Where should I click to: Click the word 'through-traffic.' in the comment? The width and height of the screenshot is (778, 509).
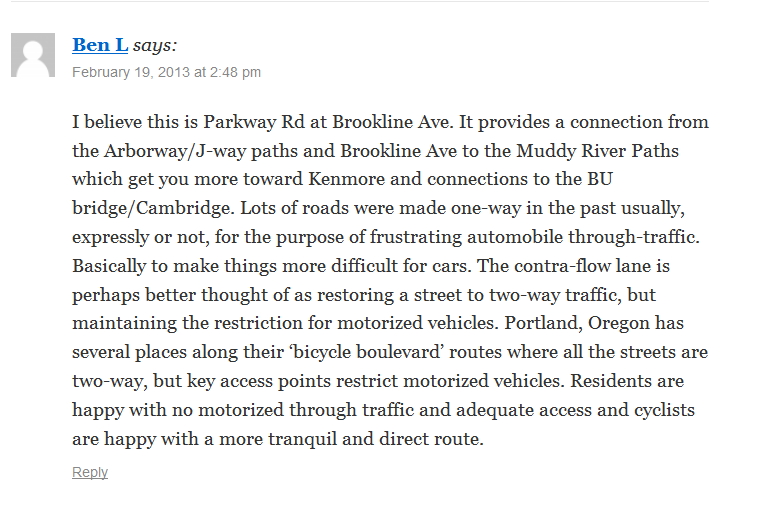tap(634, 238)
